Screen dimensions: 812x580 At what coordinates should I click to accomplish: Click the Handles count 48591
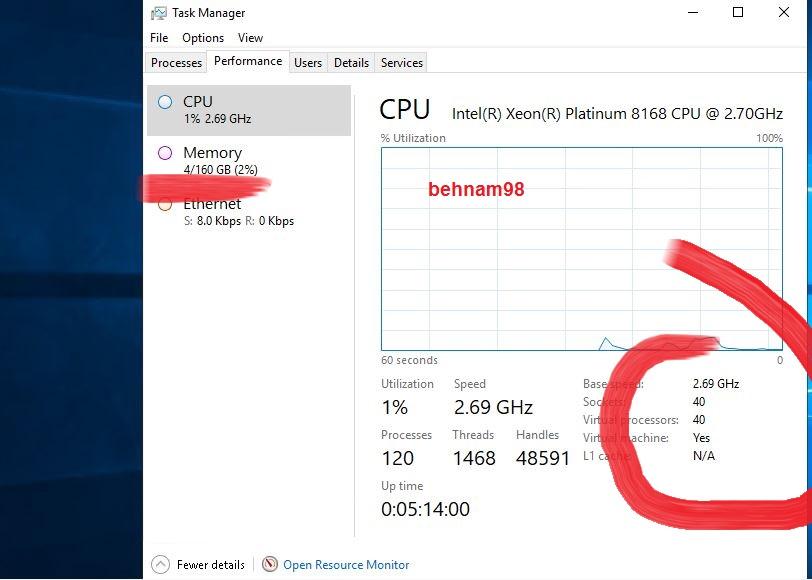click(543, 458)
